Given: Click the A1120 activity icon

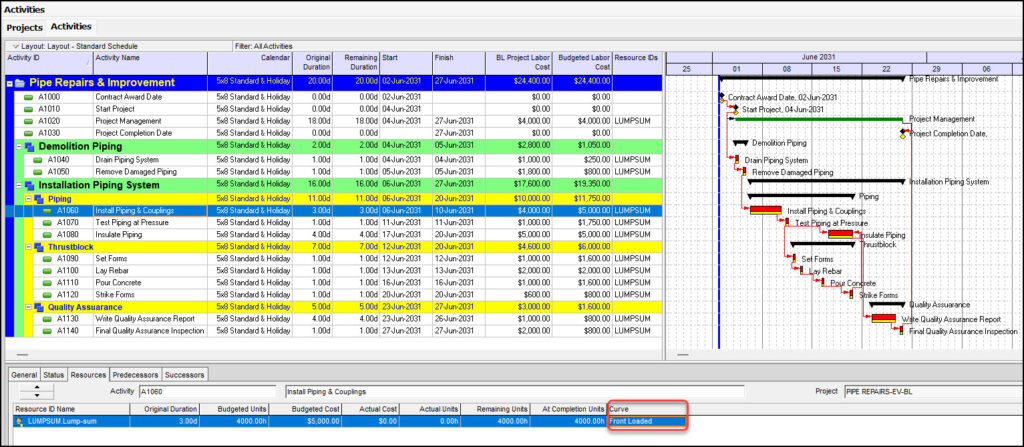Looking at the screenshot, I should coord(47,295).
